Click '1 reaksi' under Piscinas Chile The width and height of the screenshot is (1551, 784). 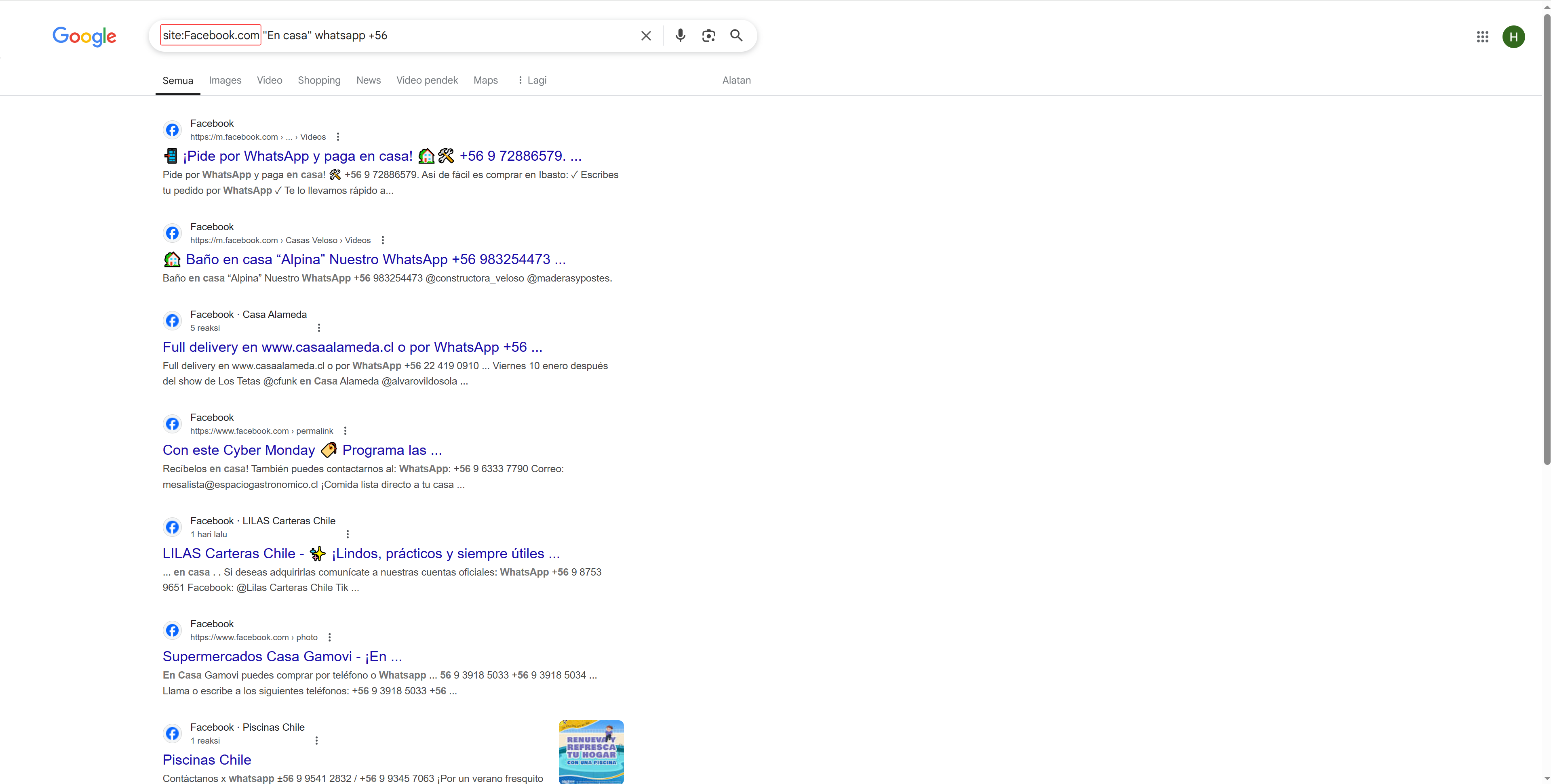click(x=205, y=741)
